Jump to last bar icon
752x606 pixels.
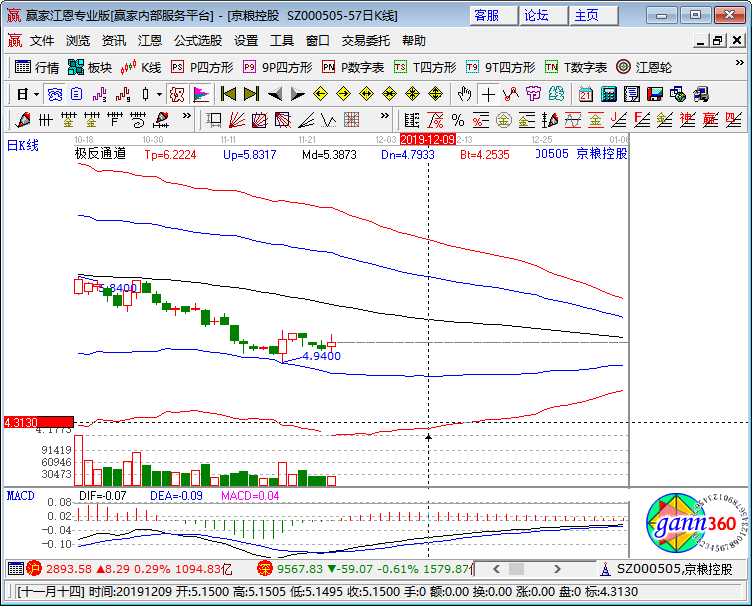[x=251, y=94]
